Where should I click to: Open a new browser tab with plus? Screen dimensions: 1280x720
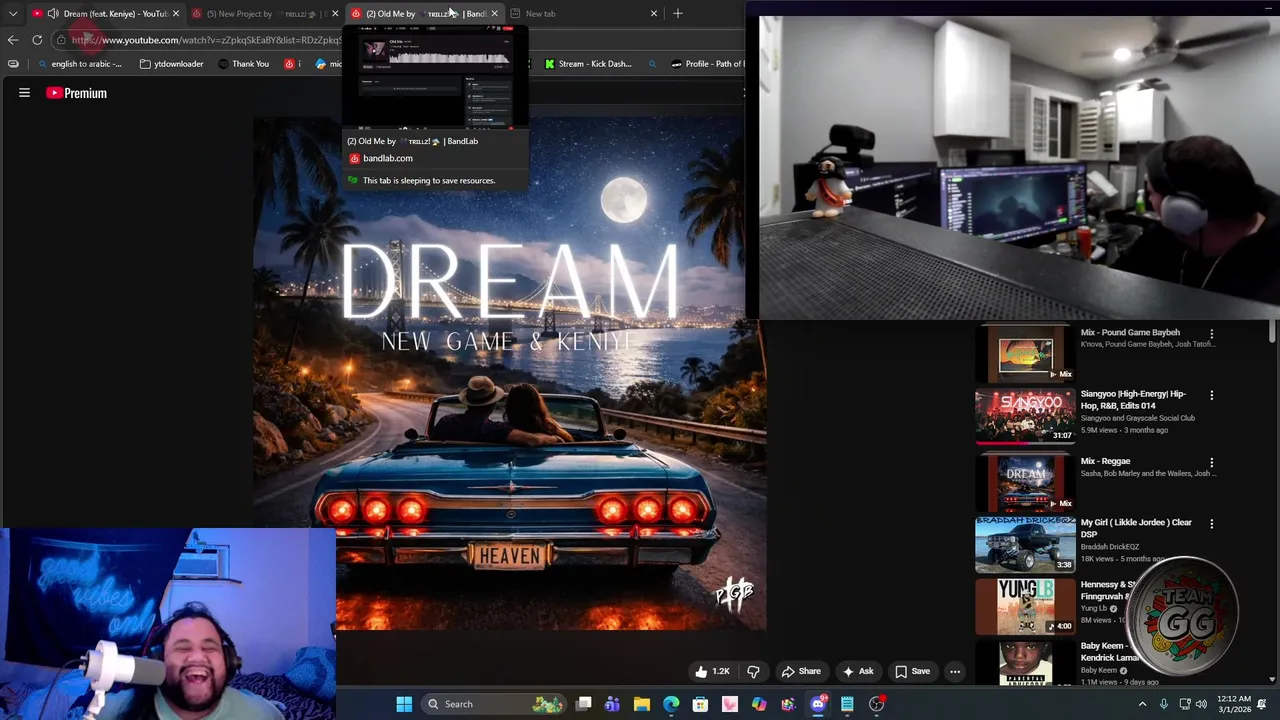(x=678, y=14)
